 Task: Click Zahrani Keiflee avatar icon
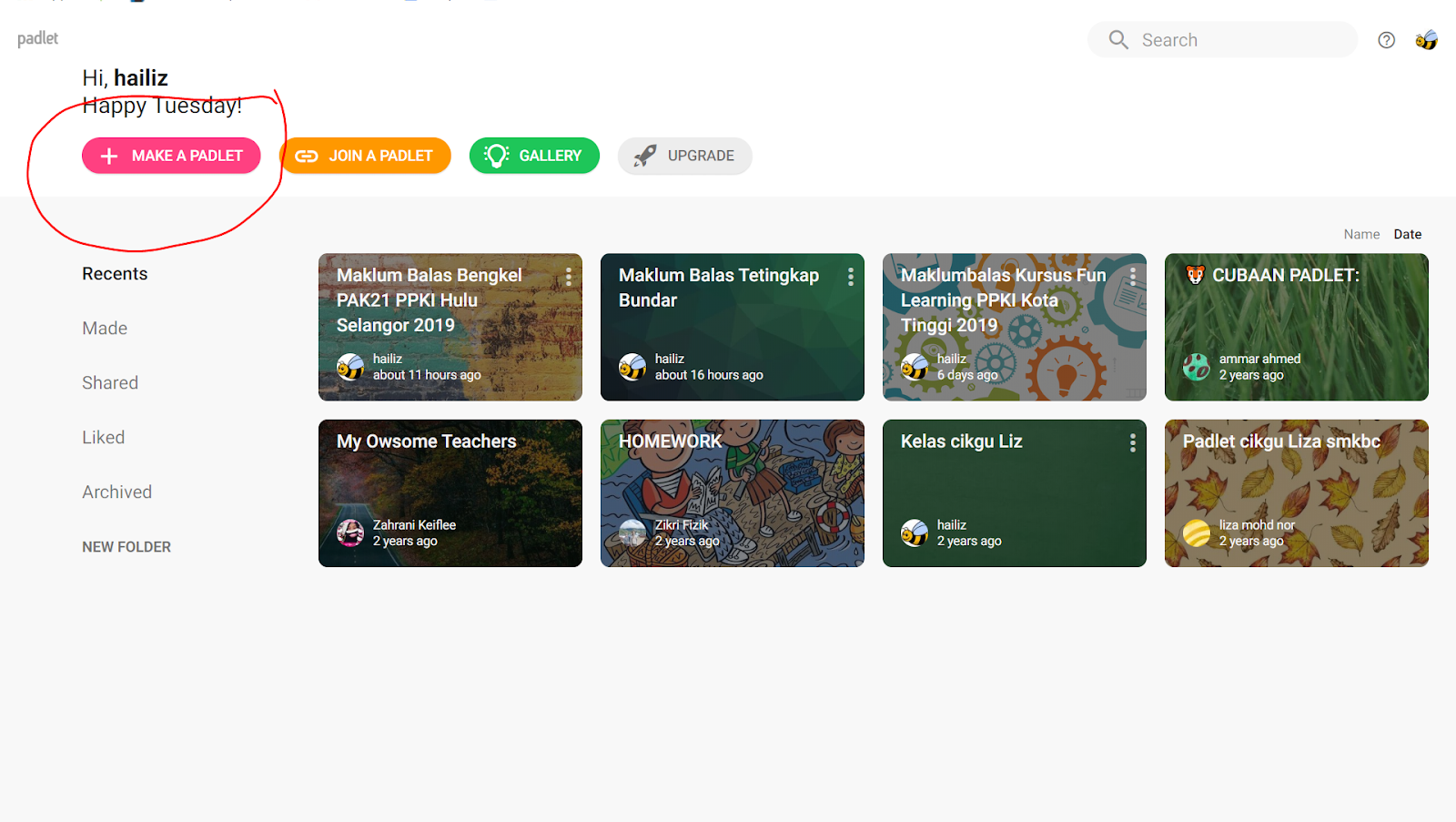350,533
